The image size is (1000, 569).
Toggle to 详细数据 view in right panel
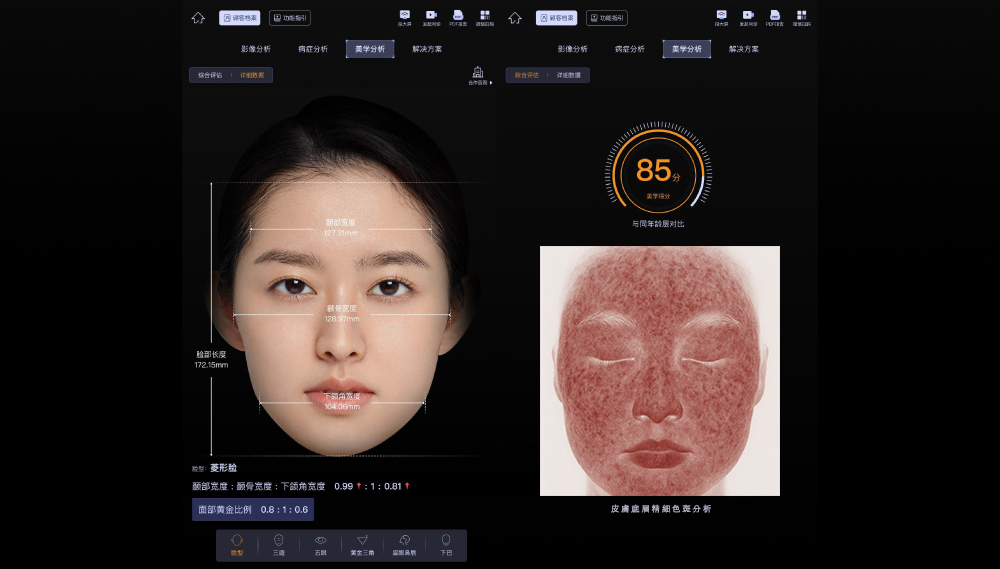[569, 75]
